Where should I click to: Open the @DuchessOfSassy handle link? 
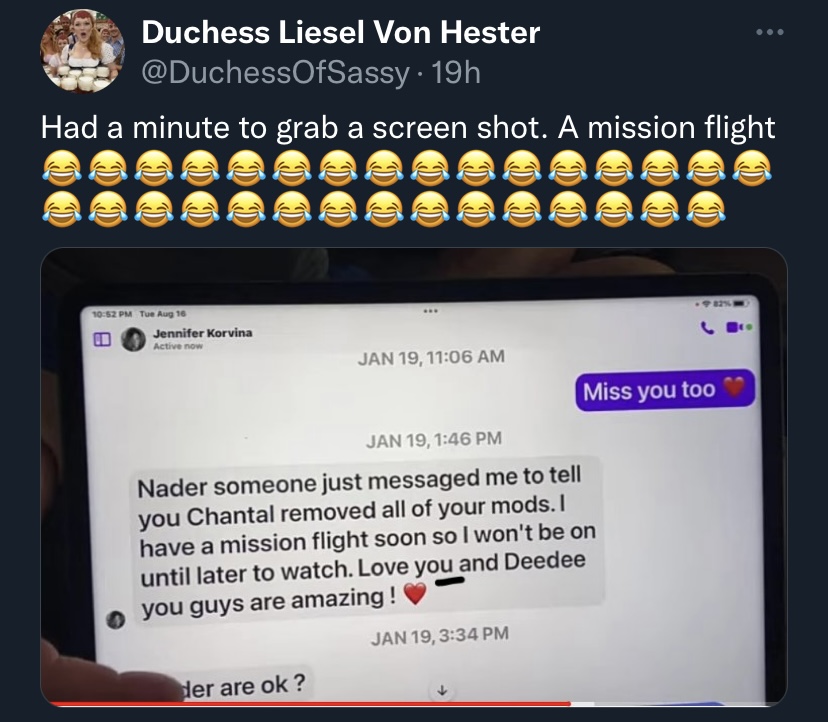pyautogui.click(x=275, y=72)
